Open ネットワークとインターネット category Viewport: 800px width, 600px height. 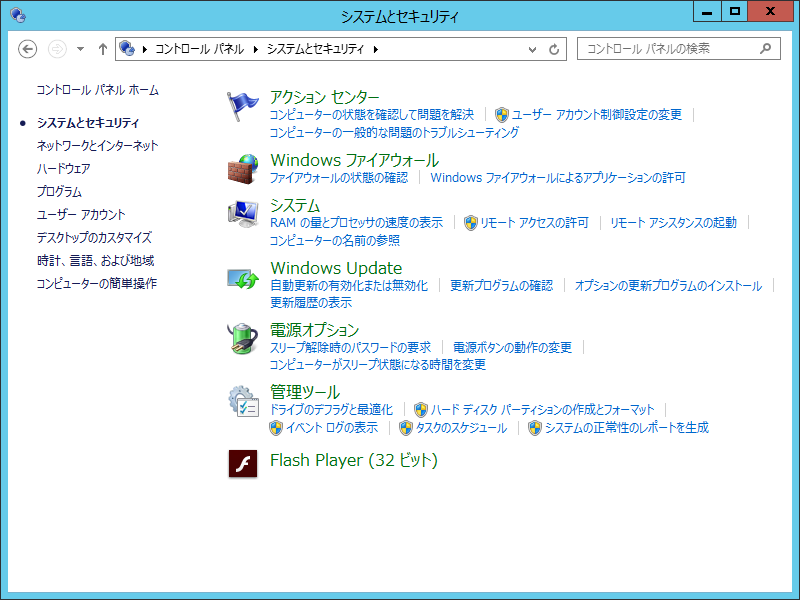97,146
